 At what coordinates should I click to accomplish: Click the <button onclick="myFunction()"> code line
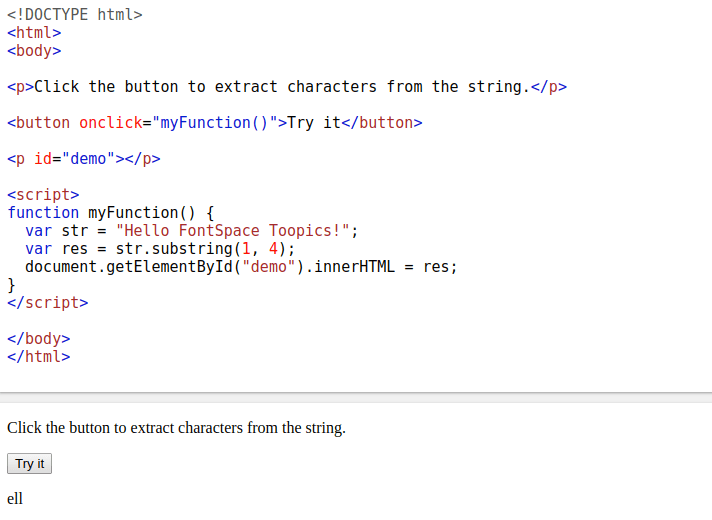pyautogui.click(x=215, y=123)
